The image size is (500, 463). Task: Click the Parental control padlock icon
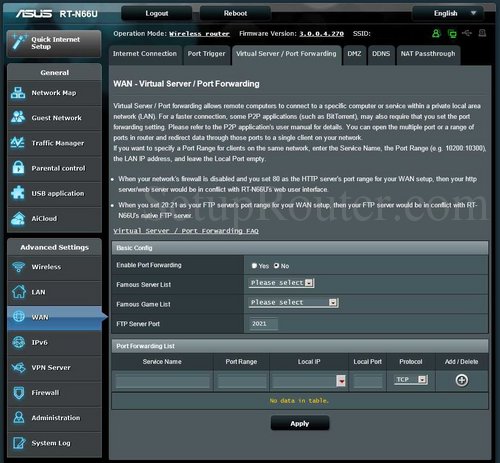click(x=18, y=168)
